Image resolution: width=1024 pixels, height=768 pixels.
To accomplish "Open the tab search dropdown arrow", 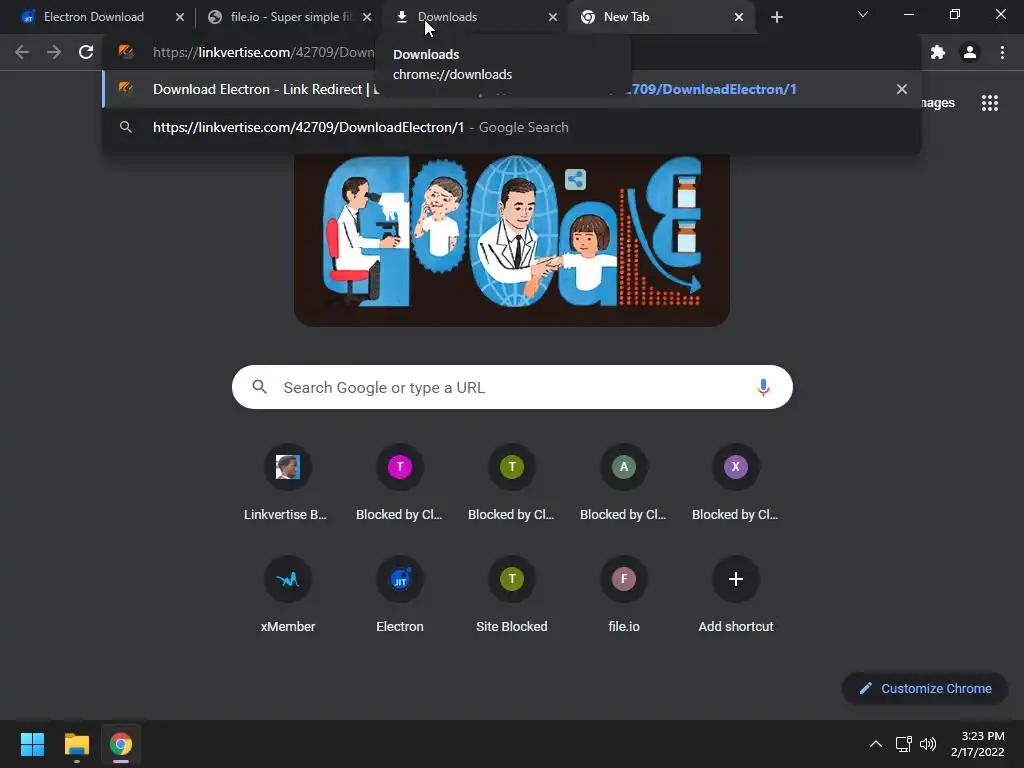I will pyautogui.click(x=863, y=14).
